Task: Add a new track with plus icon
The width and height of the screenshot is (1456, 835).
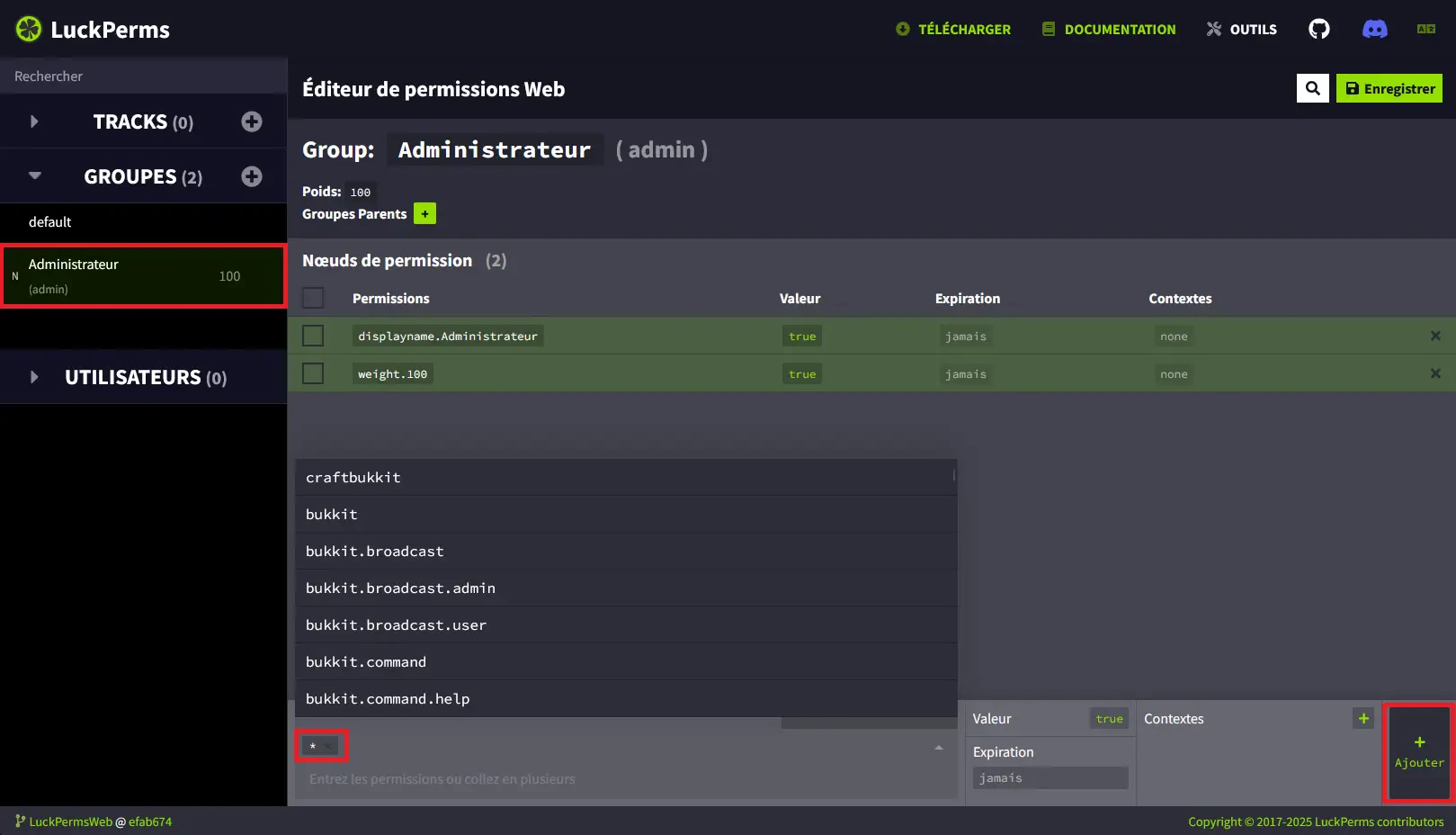Action: [252, 121]
